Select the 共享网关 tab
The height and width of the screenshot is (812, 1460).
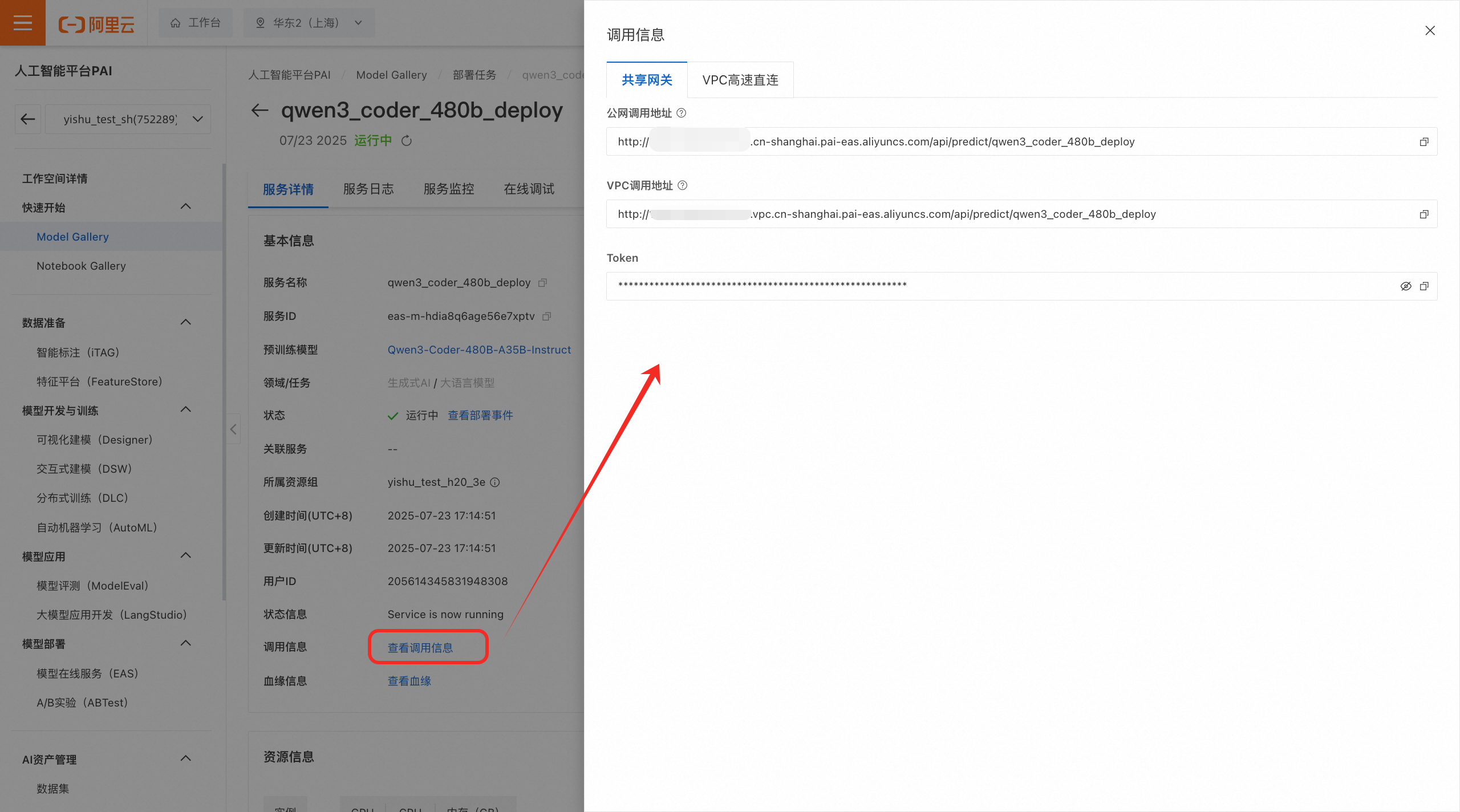pyautogui.click(x=647, y=80)
